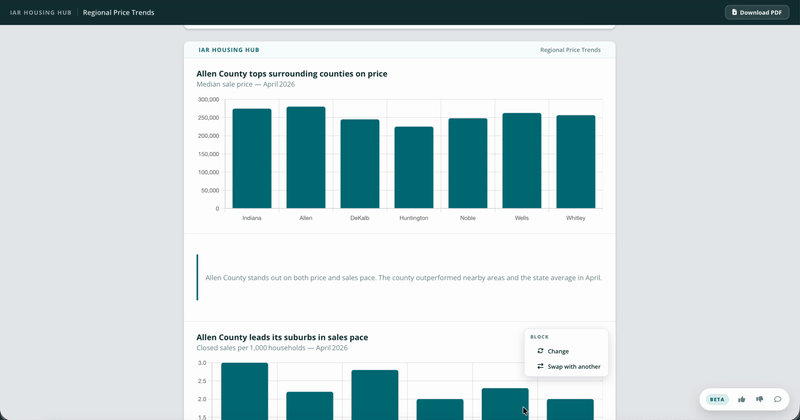
Task: Open the comment feedback icon
Action: pos(778,399)
